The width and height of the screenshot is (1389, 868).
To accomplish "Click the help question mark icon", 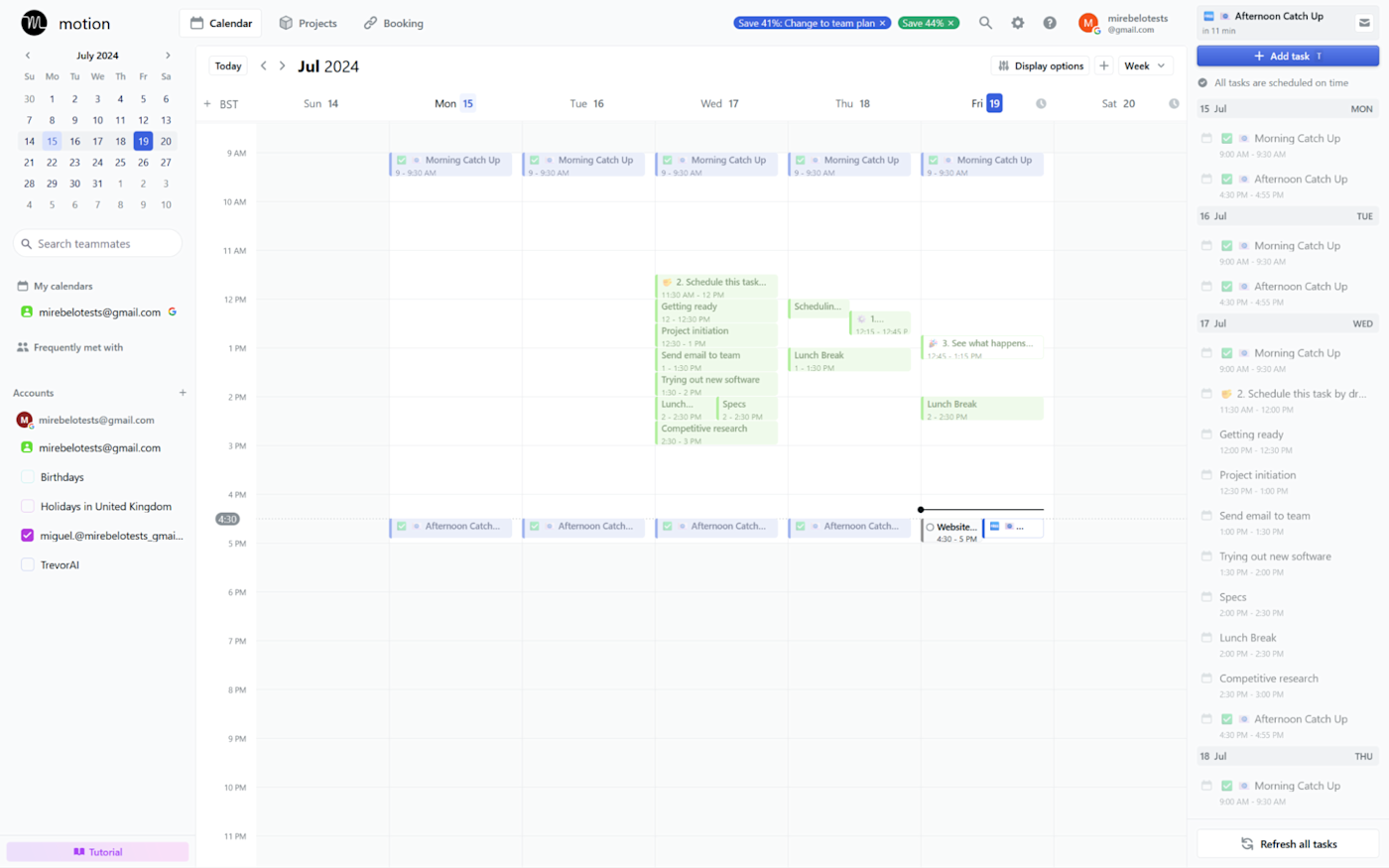I will click(1050, 23).
